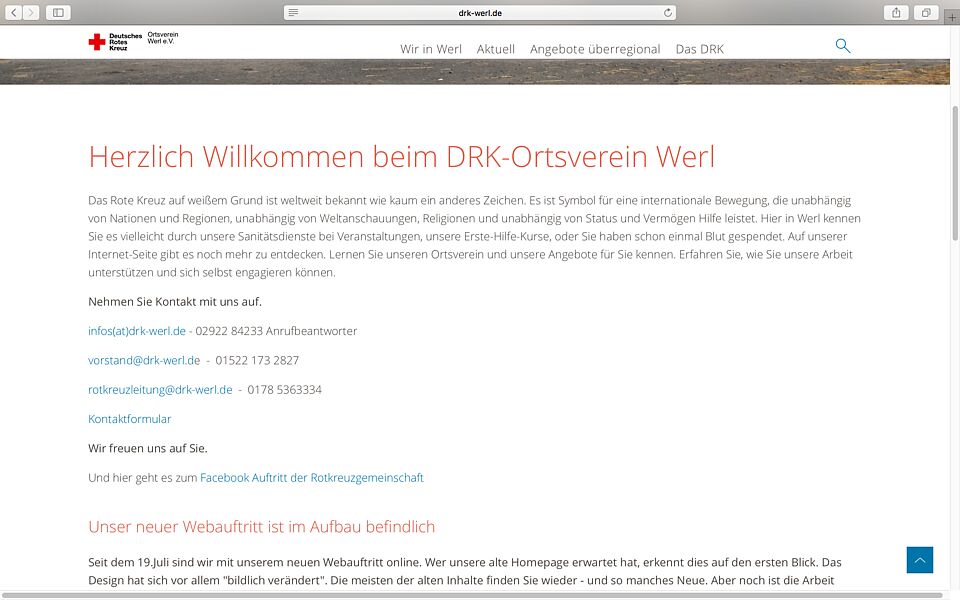Email infos(at)drk-werl.de link
960x600 pixels.
pyautogui.click(x=137, y=331)
